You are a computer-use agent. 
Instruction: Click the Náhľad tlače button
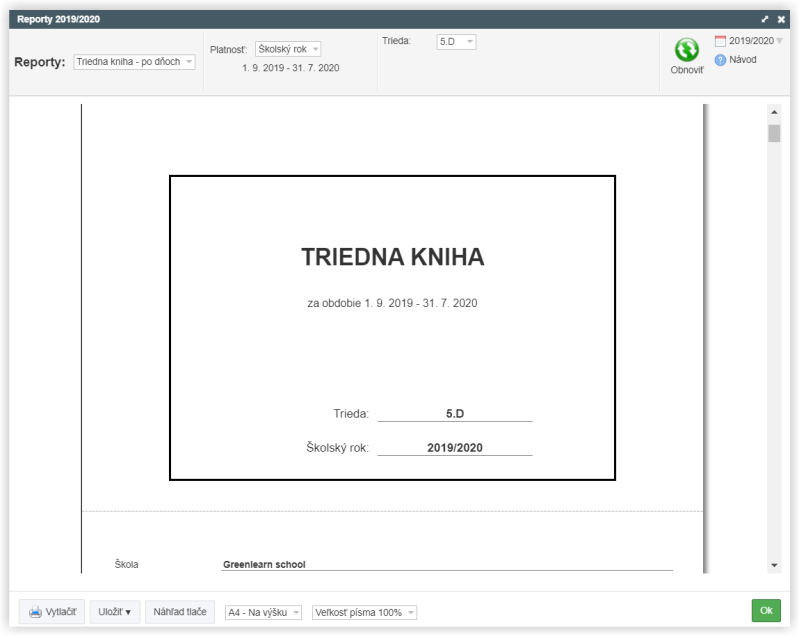point(180,612)
